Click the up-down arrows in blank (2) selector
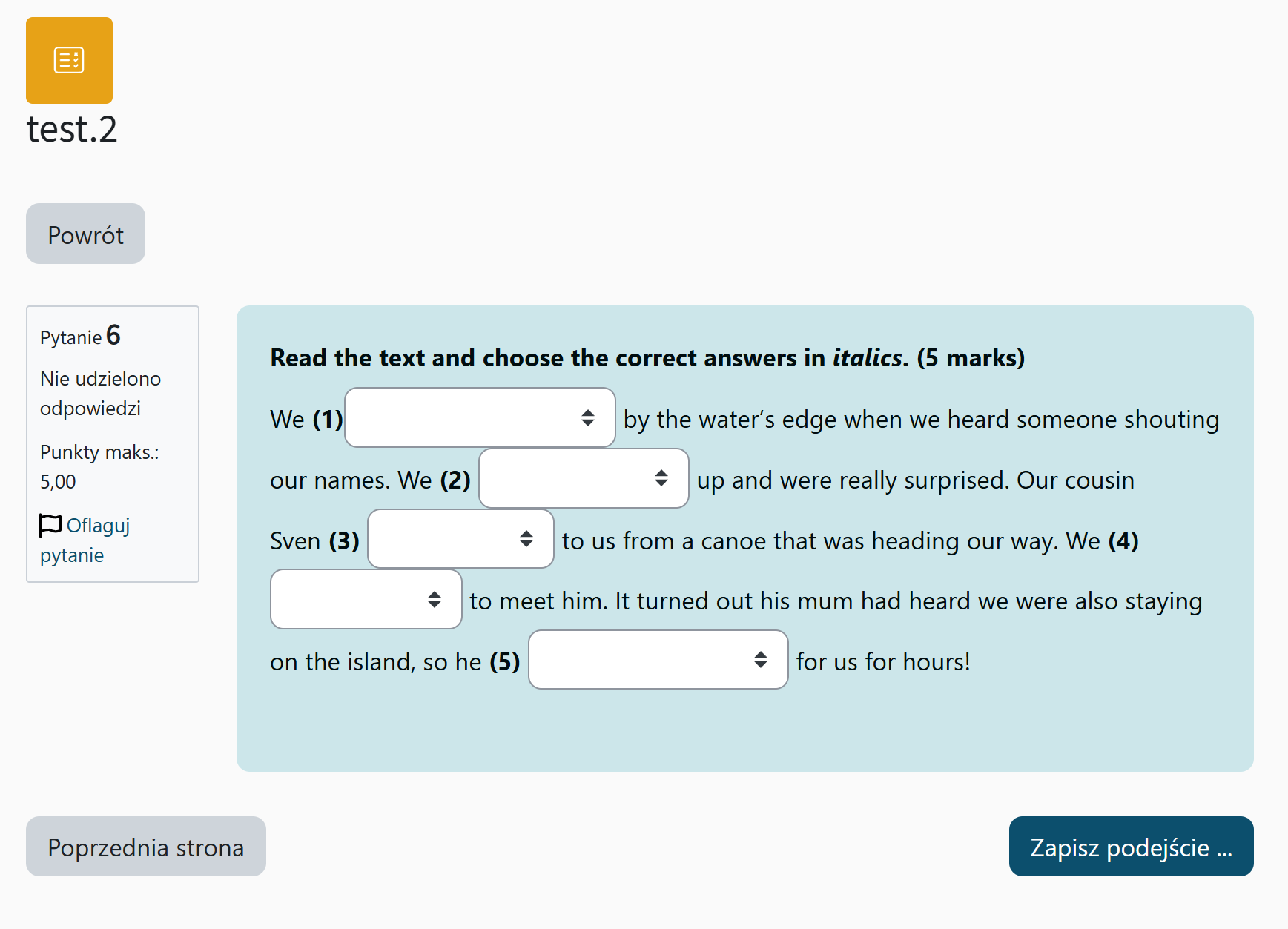Screen dimensions: 1288x929 coord(661,478)
